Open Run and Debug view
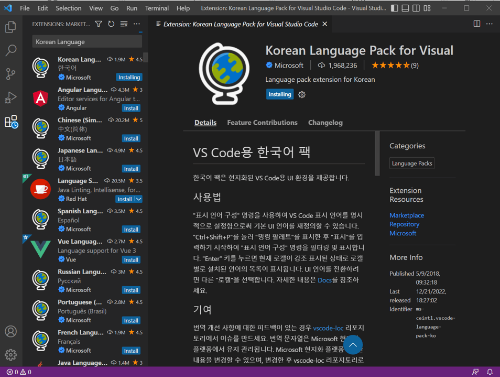This screenshot has height=377, width=500. 11,98
